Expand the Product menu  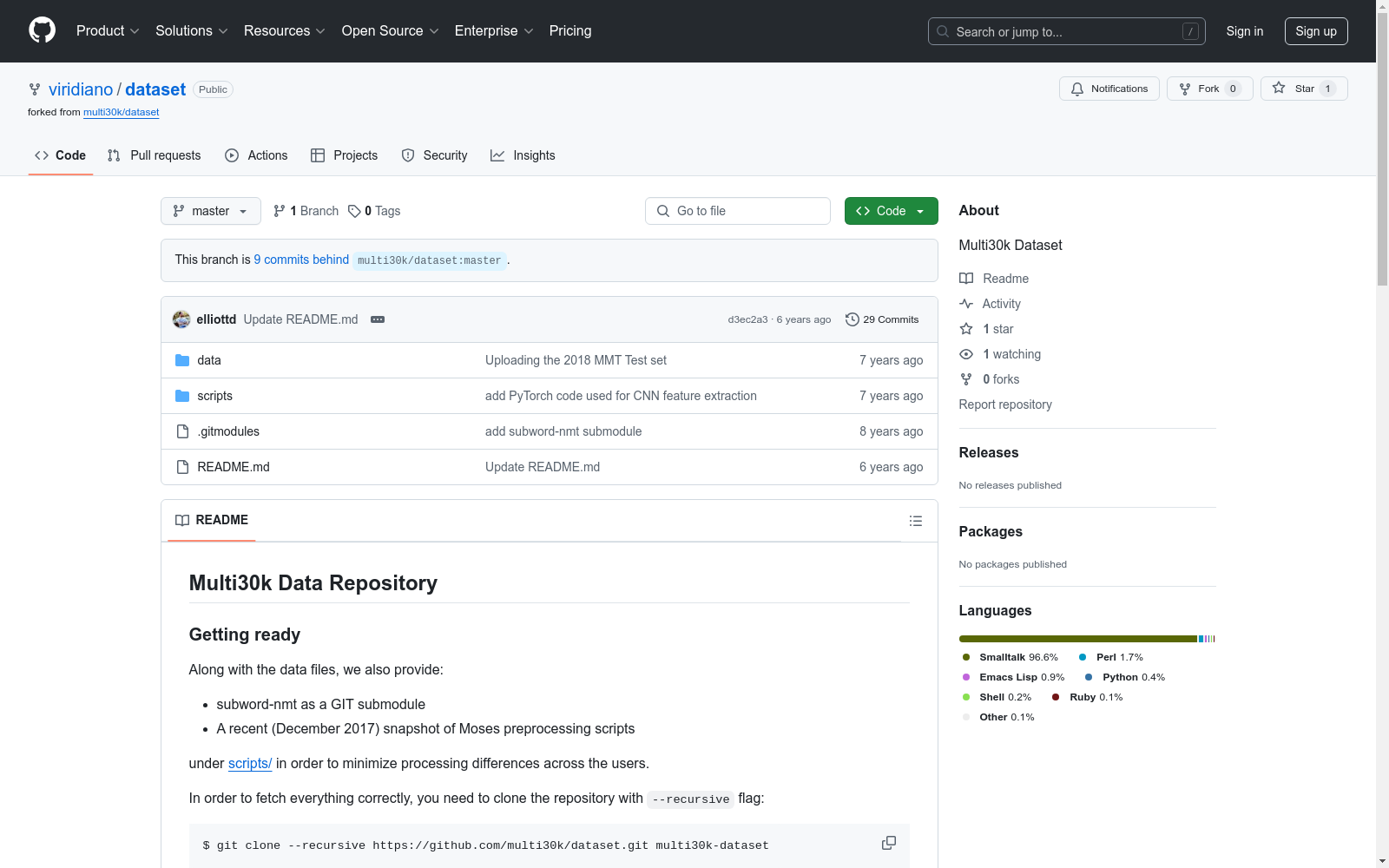108,31
